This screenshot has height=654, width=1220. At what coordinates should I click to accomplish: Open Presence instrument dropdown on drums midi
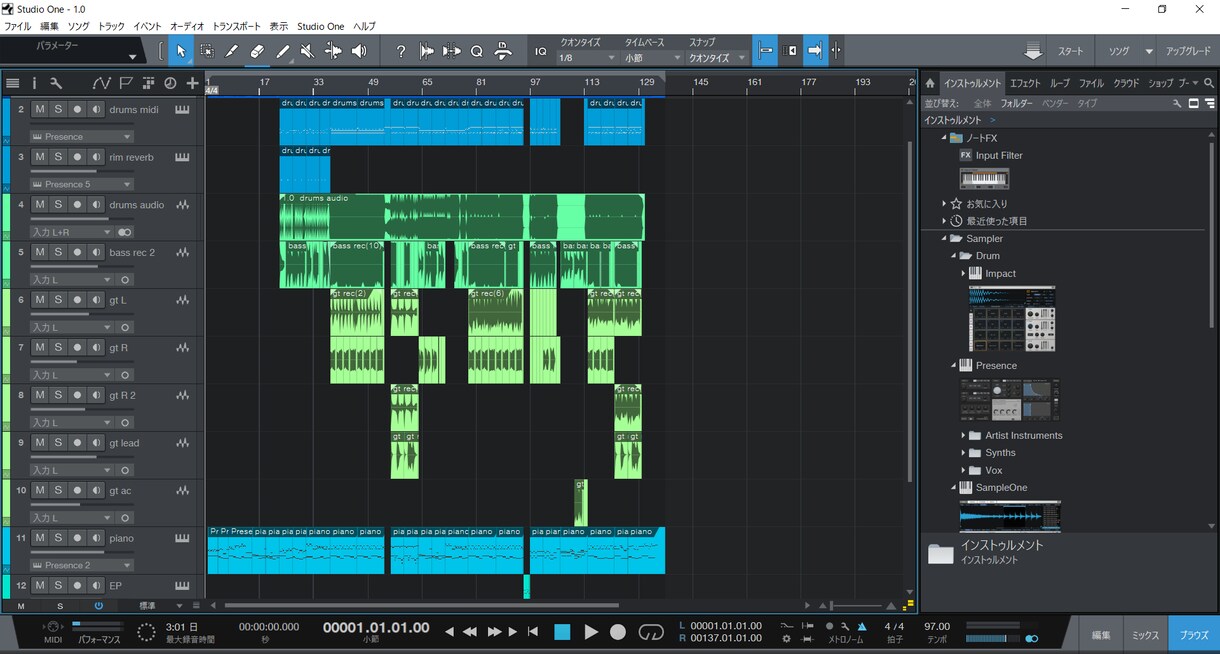click(81, 136)
